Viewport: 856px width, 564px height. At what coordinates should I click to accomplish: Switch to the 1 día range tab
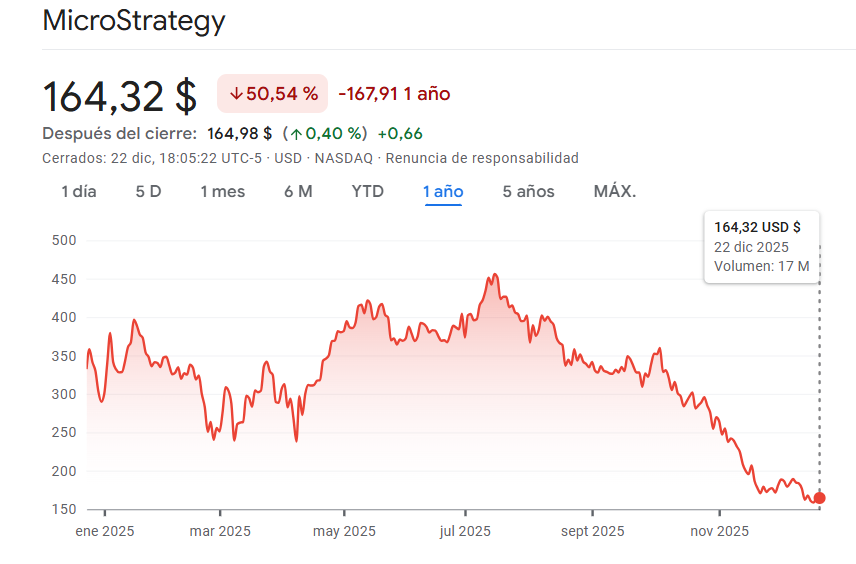tap(79, 191)
